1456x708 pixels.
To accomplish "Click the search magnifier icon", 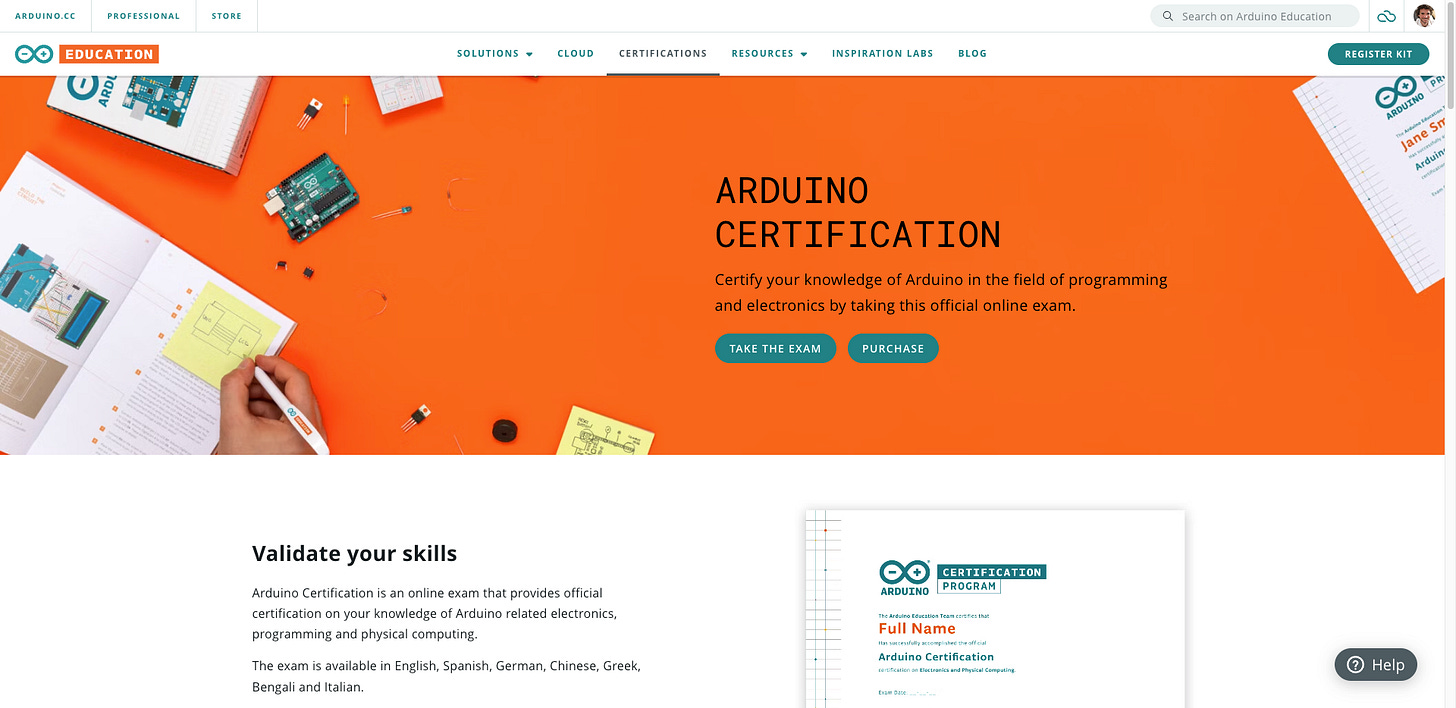I will click(x=1167, y=16).
